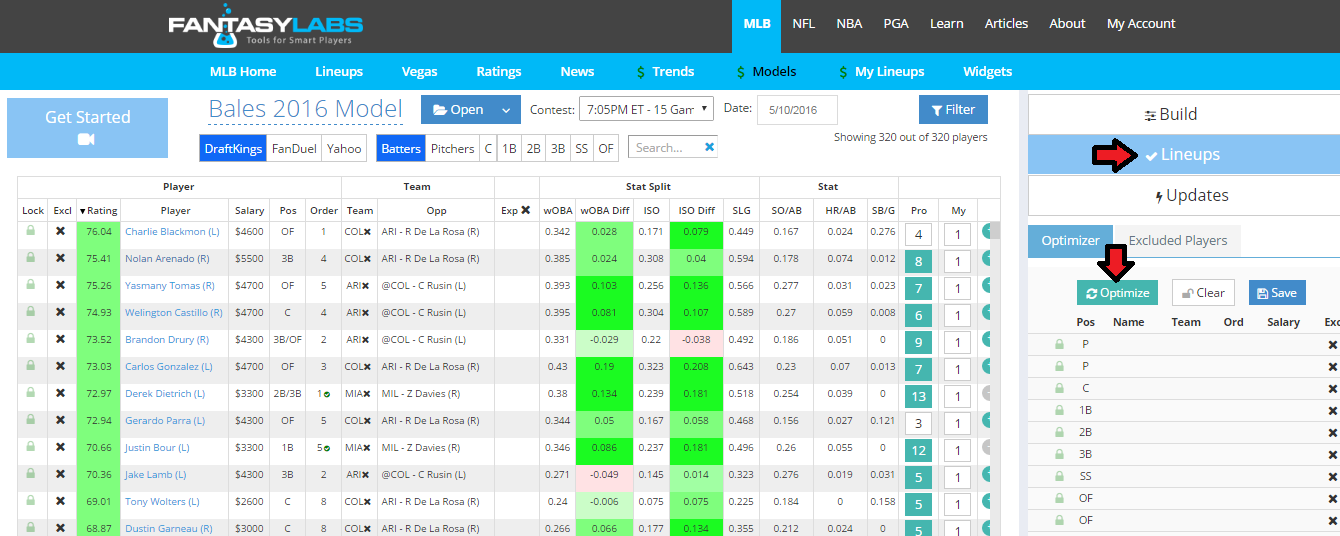Click the My exposure box in Derek Dietrich's row
Image resolution: width=1340 pixels, height=536 pixels.
click(958, 397)
